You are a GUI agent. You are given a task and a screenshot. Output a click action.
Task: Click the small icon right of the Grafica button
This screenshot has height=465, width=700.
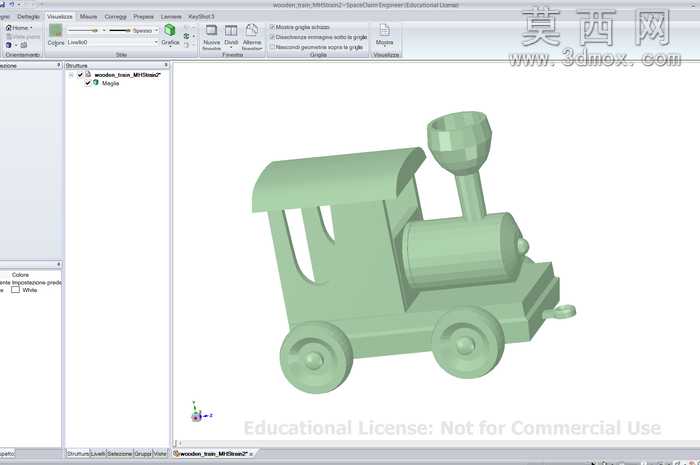click(187, 36)
